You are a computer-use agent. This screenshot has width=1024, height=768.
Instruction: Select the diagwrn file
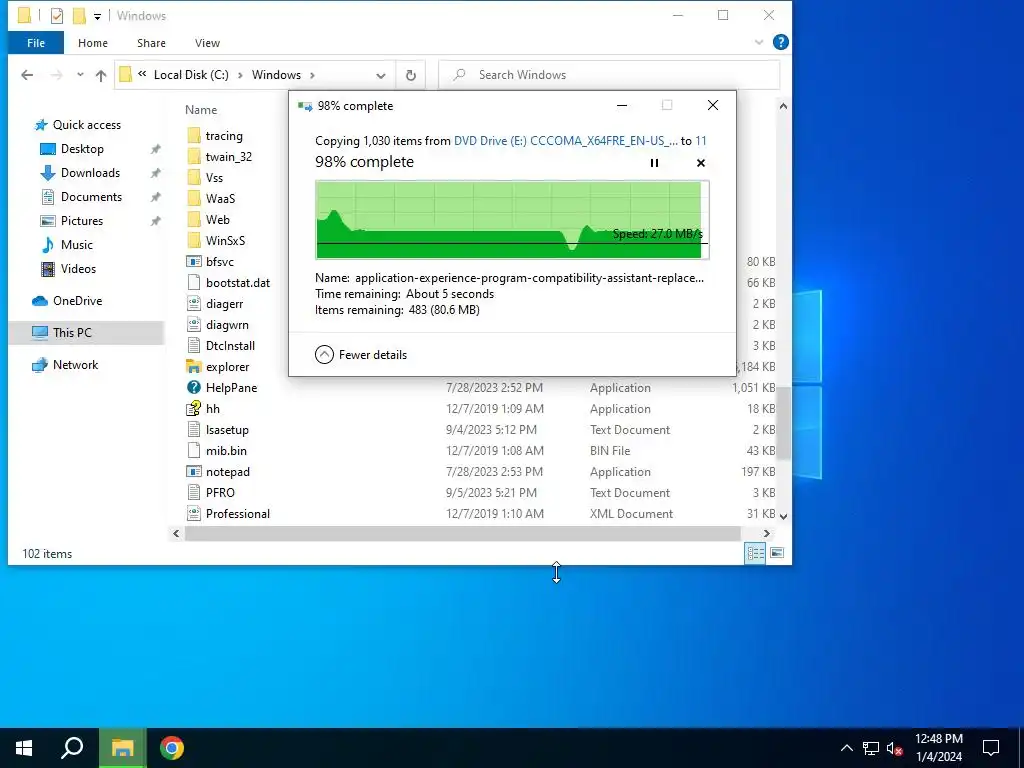[x=227, y=325]
